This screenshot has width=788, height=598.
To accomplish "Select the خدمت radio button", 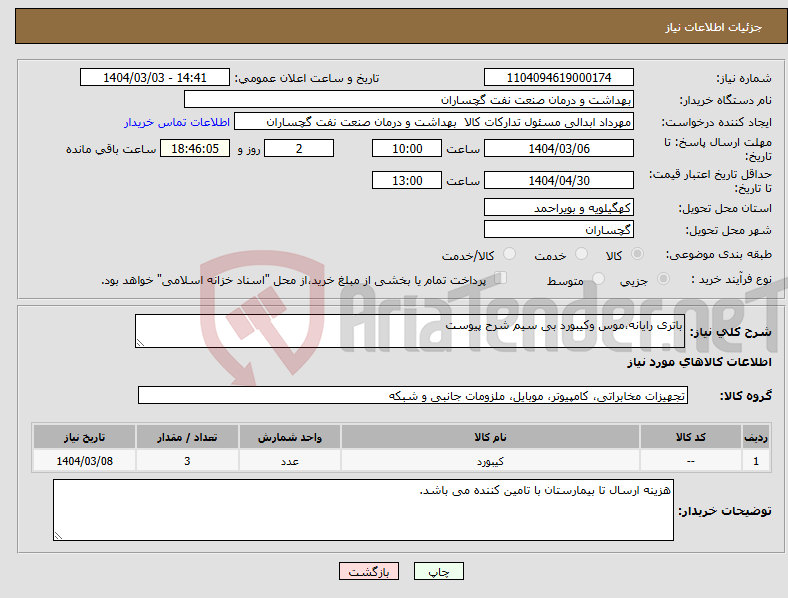I will tap(581, 254).
